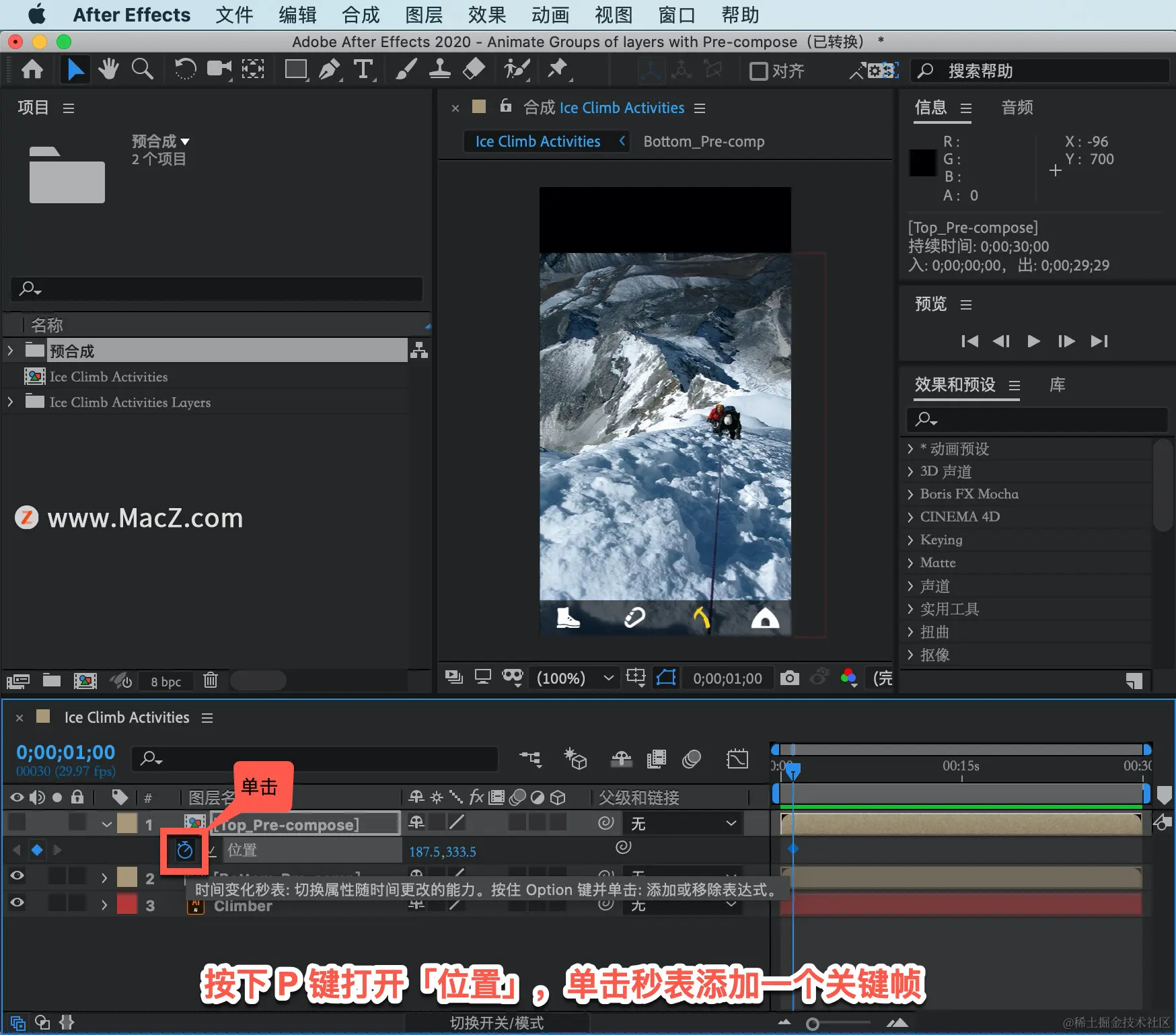The height and width of the screenshot is (1035, 1176).
Task: Delete selected project item with trash icon
Action: point(211,680)
